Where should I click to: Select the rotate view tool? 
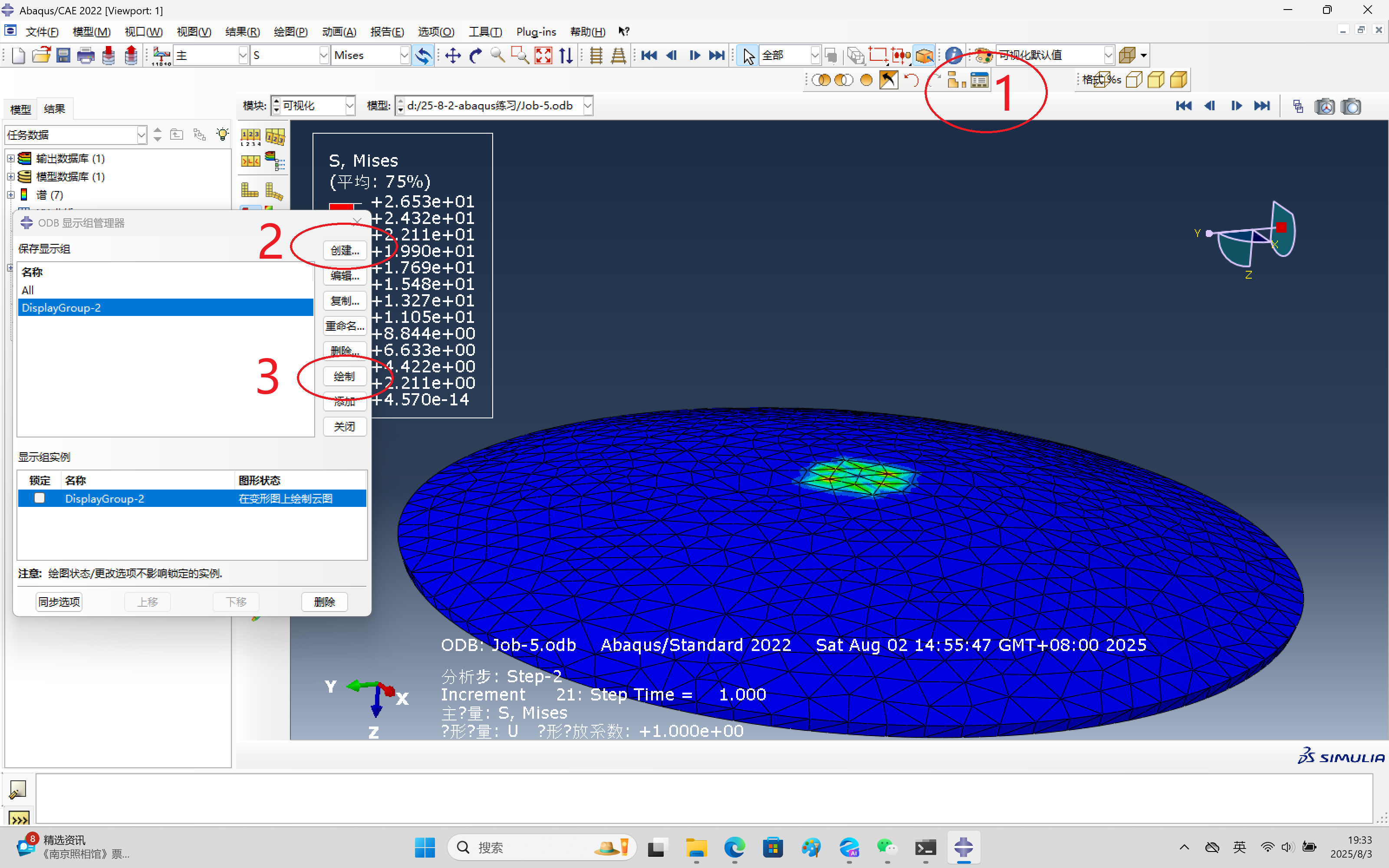pyautogui.click(x=475, y=56)
